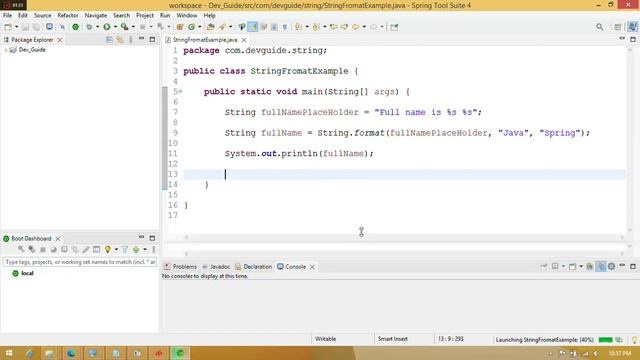Viewport: 640px width, 360px height.
Task: Switch to the Javadoc tab
Action: point(216,267)
